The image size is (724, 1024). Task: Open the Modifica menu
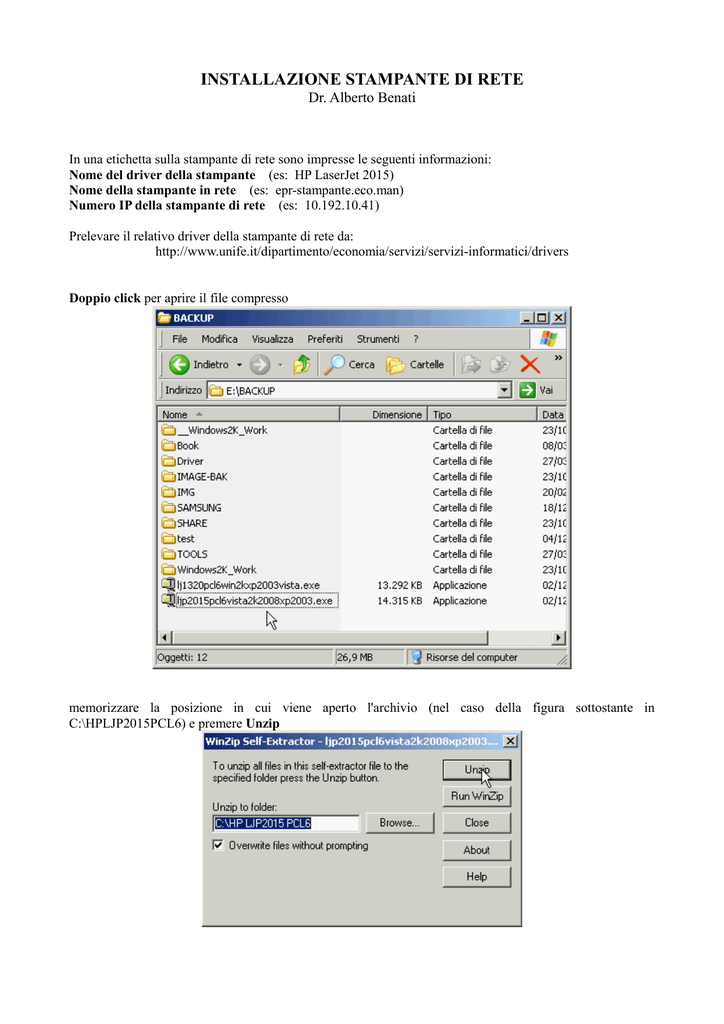[x=219, y=339]
